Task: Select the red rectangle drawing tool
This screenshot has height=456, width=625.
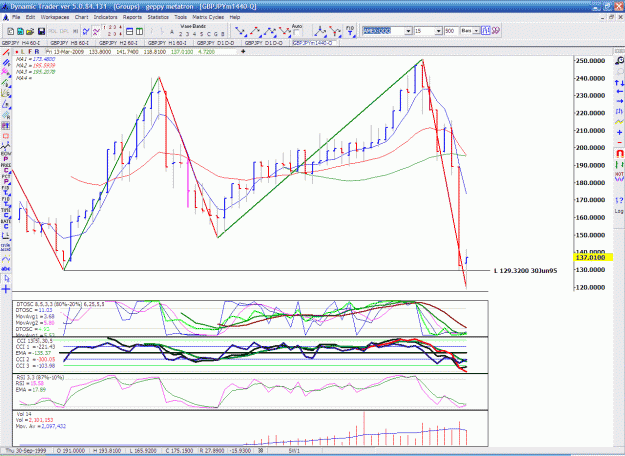Action: click(6, 136)
